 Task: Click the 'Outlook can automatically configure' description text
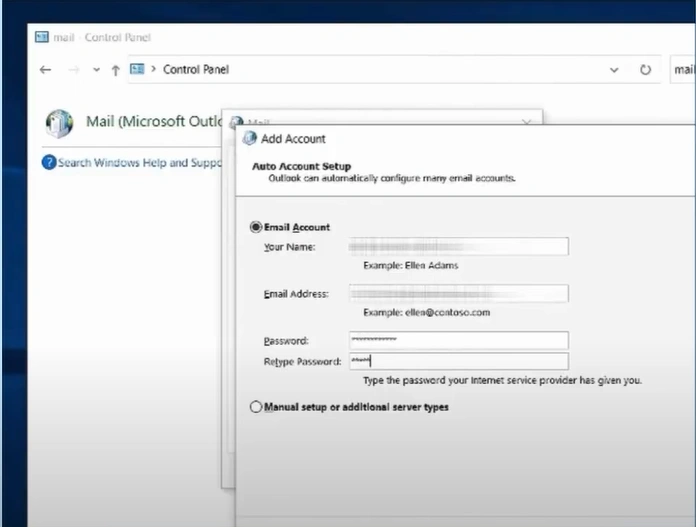tap(392, 178)
